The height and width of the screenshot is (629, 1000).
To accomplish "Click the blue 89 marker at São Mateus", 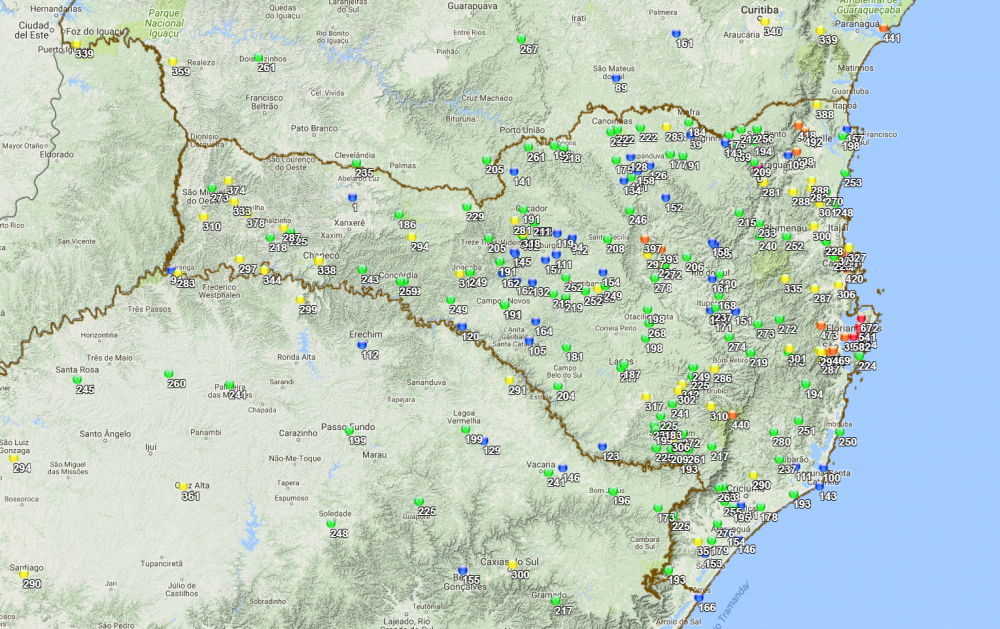I will click(x=616, y=78).
